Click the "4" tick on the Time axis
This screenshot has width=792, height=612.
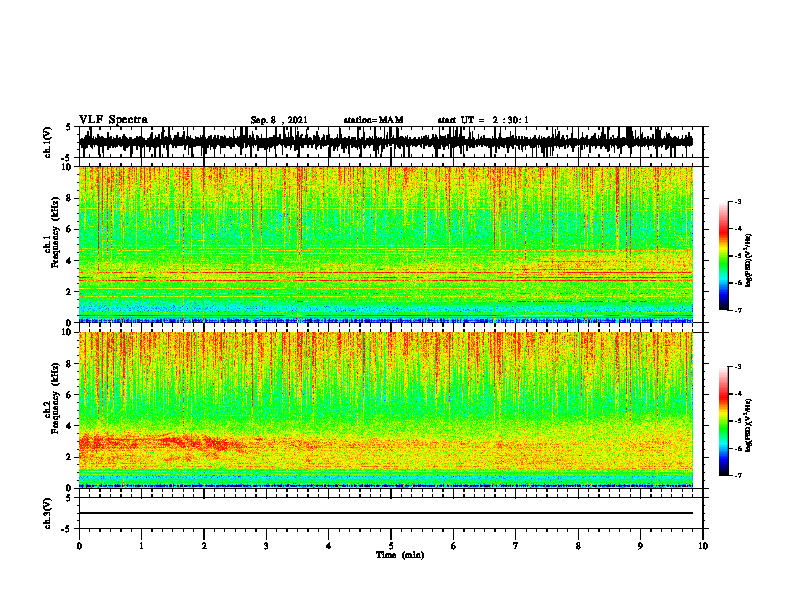329,546
